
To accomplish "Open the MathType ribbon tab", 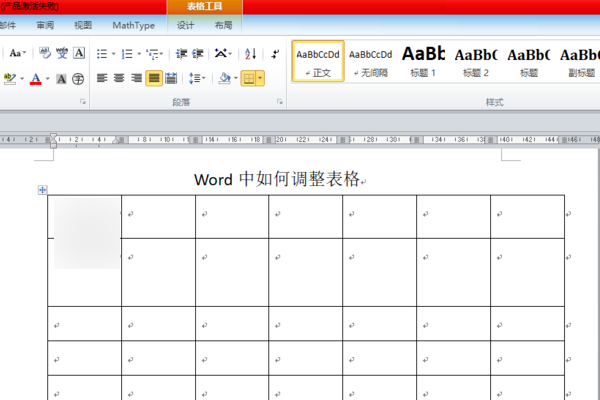I will pos(134,26).
